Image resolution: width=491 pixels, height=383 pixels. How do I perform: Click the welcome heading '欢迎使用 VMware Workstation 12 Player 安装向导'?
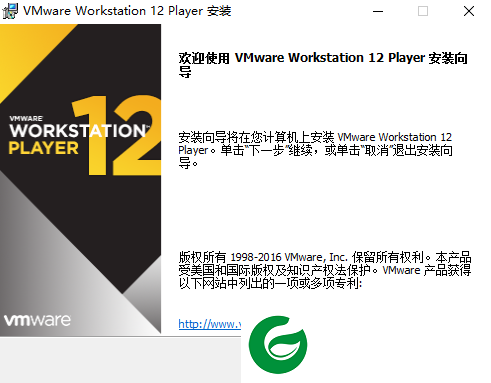(323, 65)
